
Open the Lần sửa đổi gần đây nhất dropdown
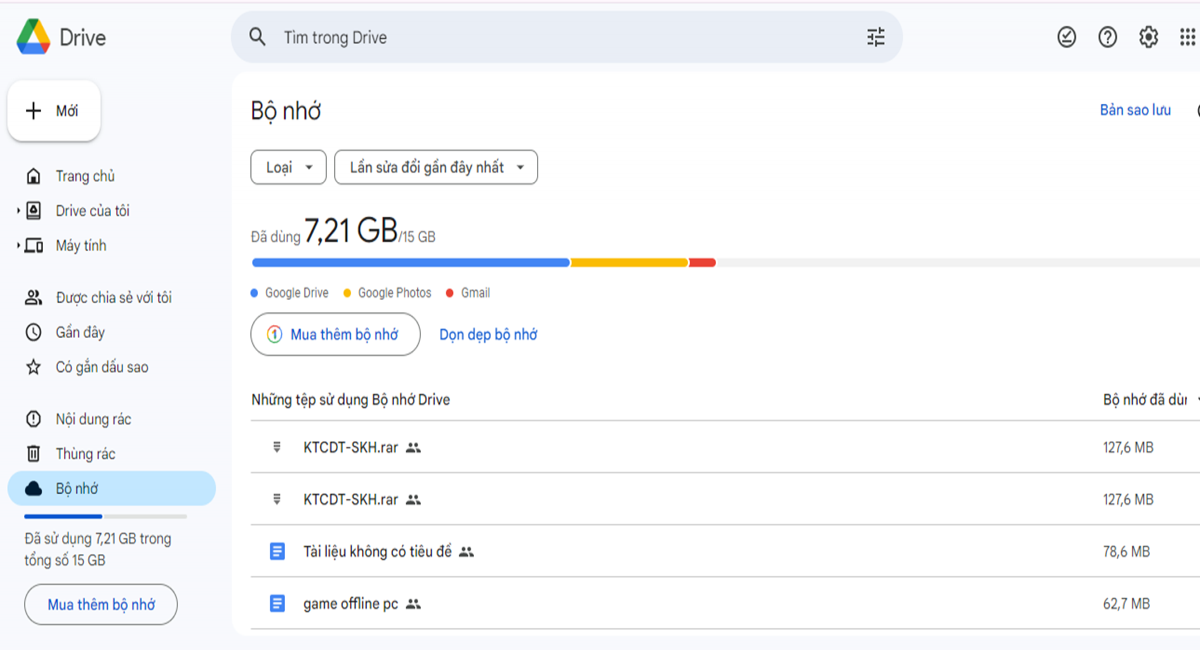(436, 167)
